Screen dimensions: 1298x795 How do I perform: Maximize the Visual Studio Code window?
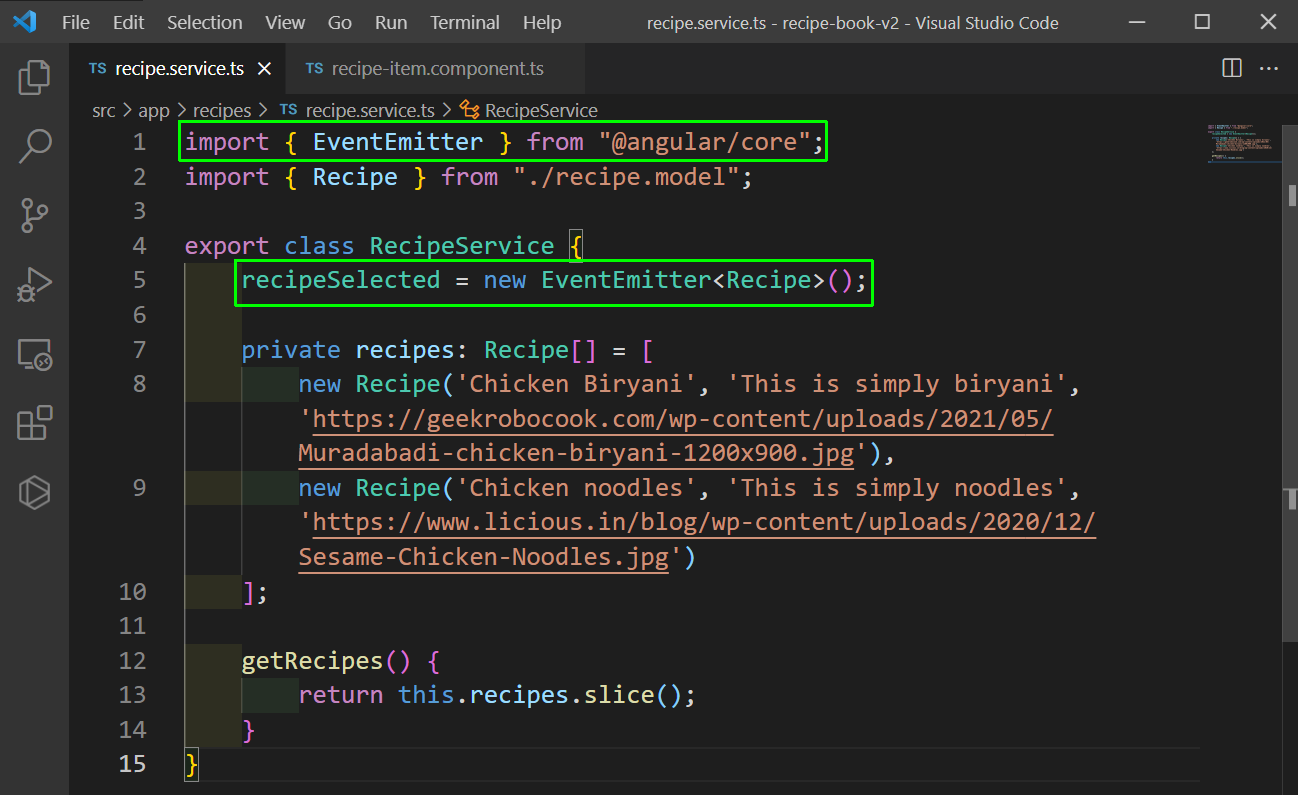1202,22
